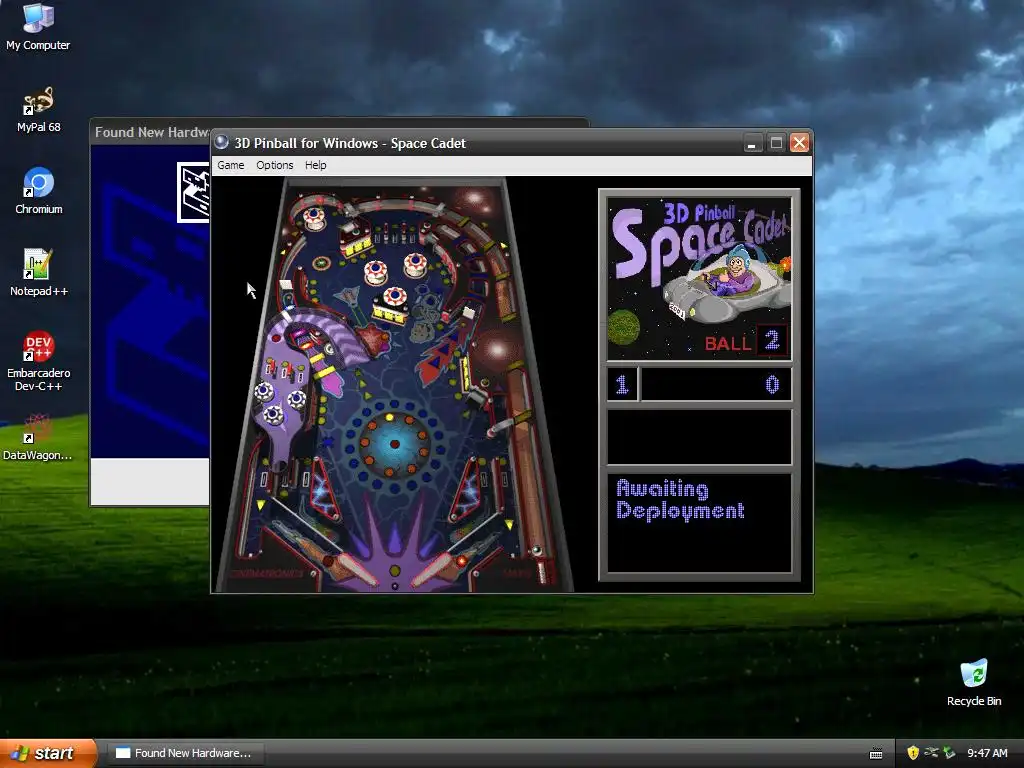This screenshot has height=768, width=1024.
Task: Select the DataWagon desktop shortcut
Action: pyautogui.click(x=38, y=437)
